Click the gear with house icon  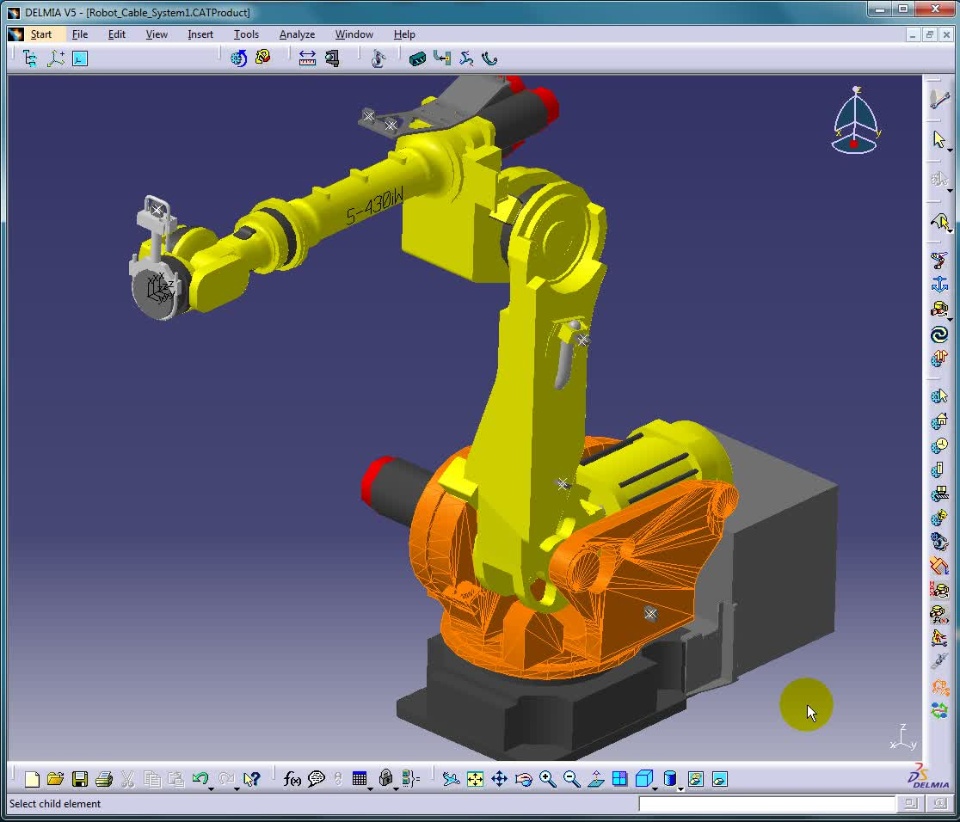pyautogui.click(x=939, y=421)
